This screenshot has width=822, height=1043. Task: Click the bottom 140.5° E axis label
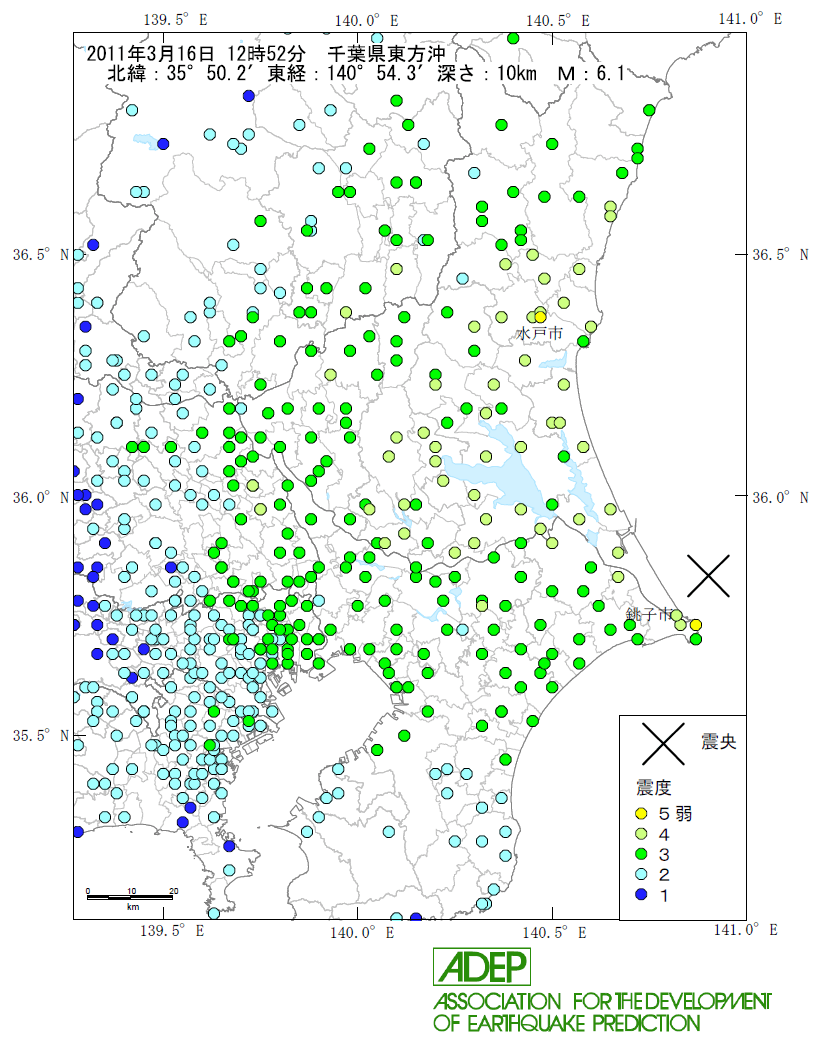pos(554,933)
